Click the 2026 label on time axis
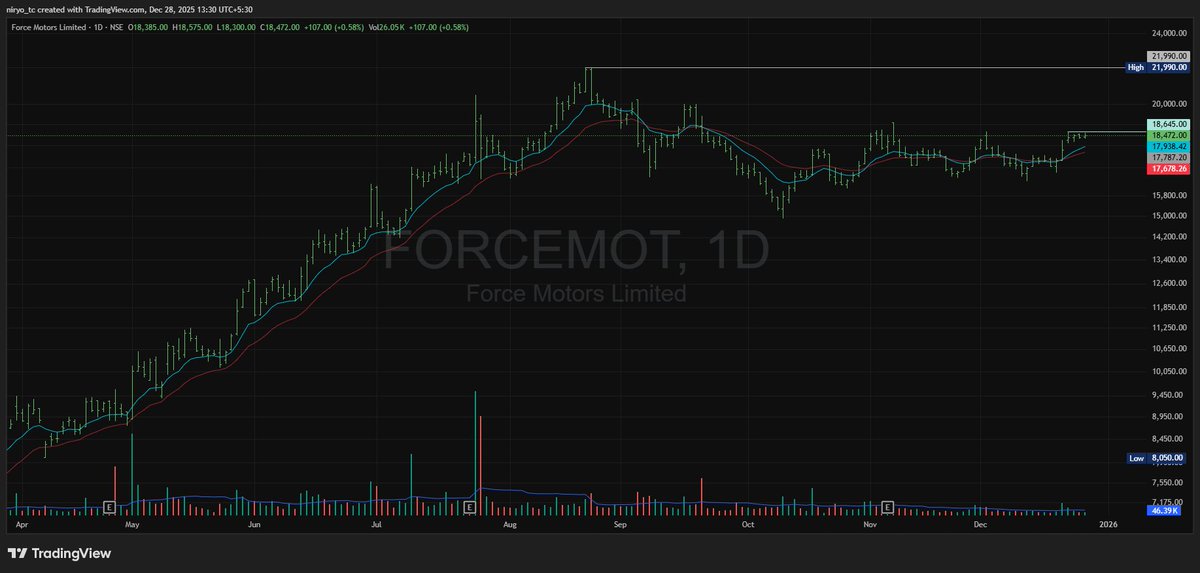Screen dimensions: 1200x573 point(1108,523)
